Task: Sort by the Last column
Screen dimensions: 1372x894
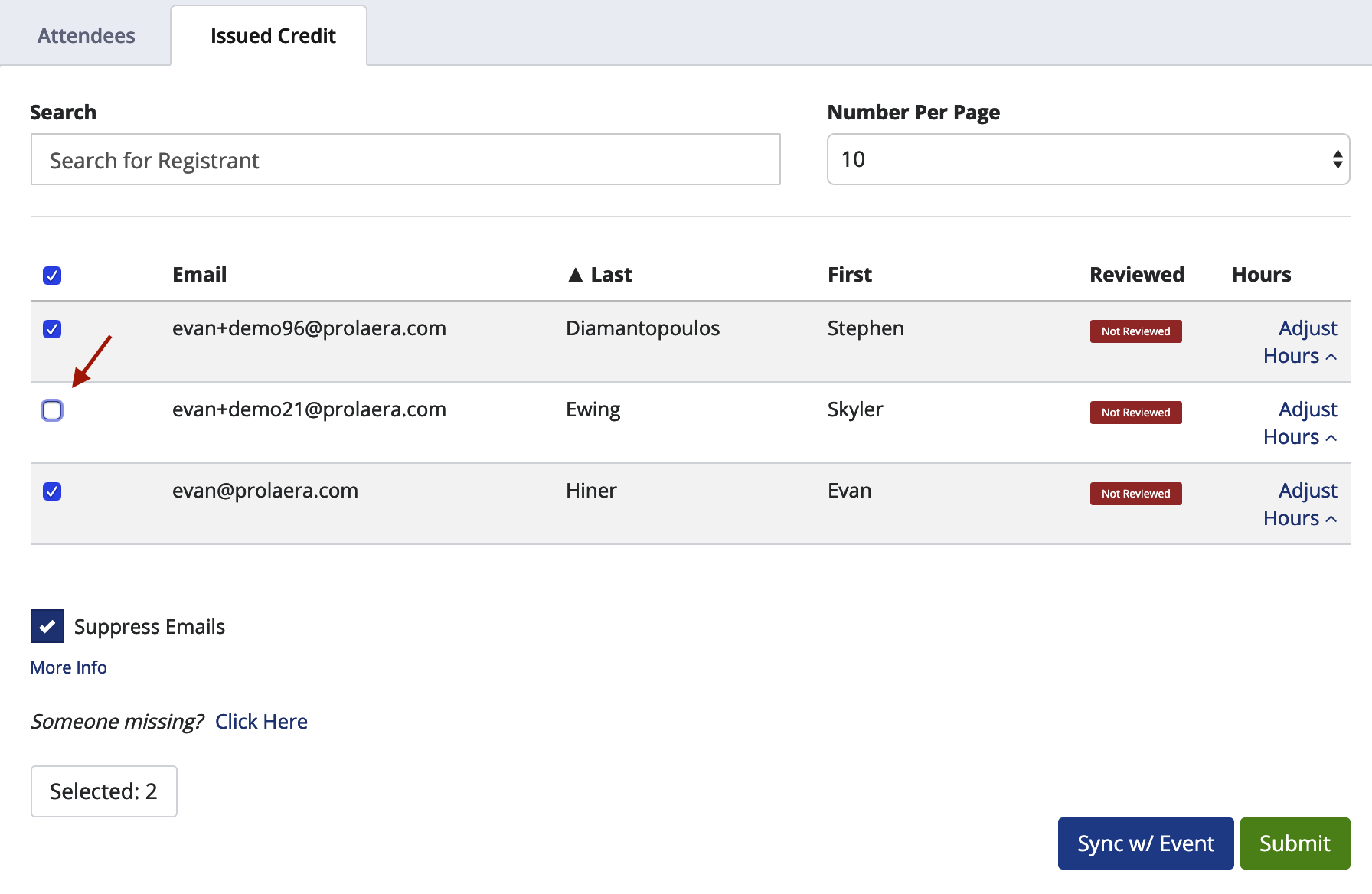Action: pyautogui.click(x=600, y=274)
